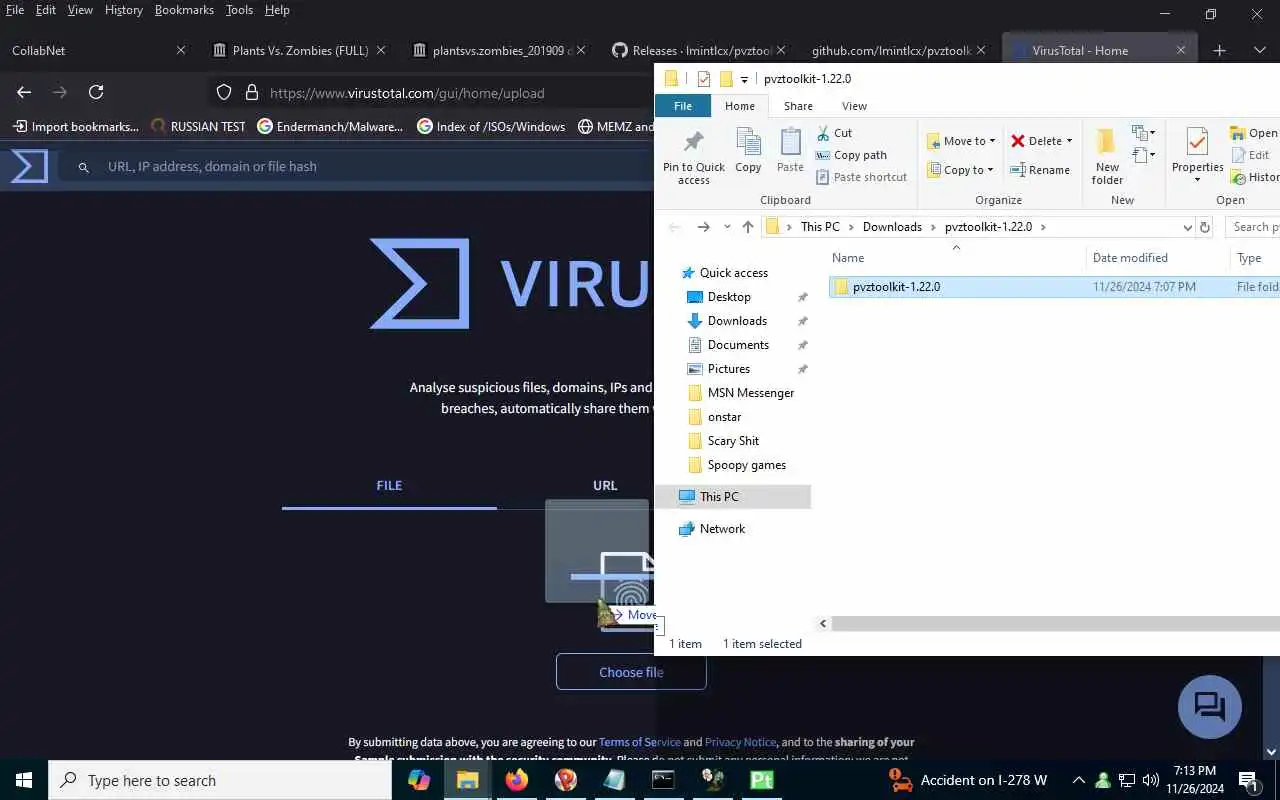Open the Explorer File tab
1280x800 pixels.
coord(683,106)
